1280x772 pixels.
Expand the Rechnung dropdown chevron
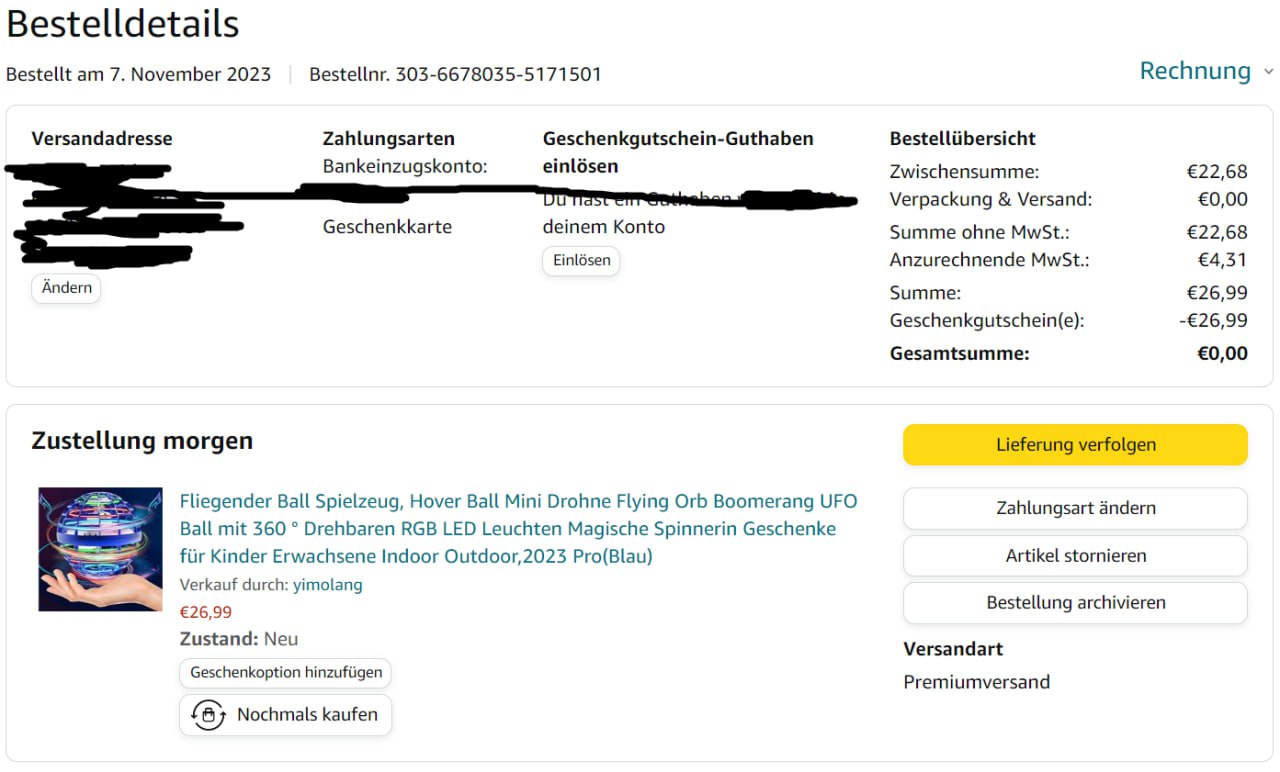tap(1268, 72)
